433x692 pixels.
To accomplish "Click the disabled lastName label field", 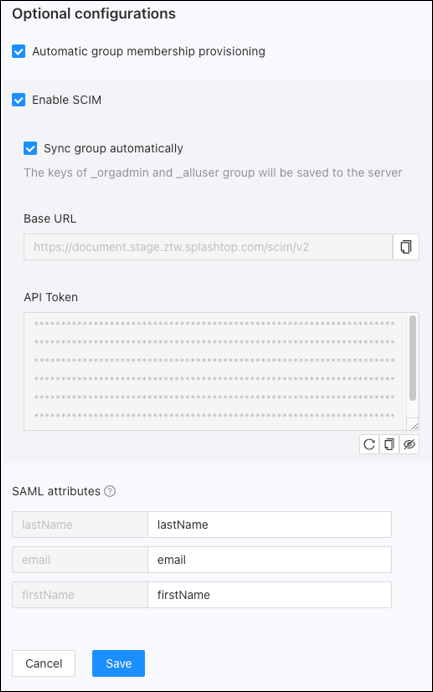I will click(x=80, y=524).
